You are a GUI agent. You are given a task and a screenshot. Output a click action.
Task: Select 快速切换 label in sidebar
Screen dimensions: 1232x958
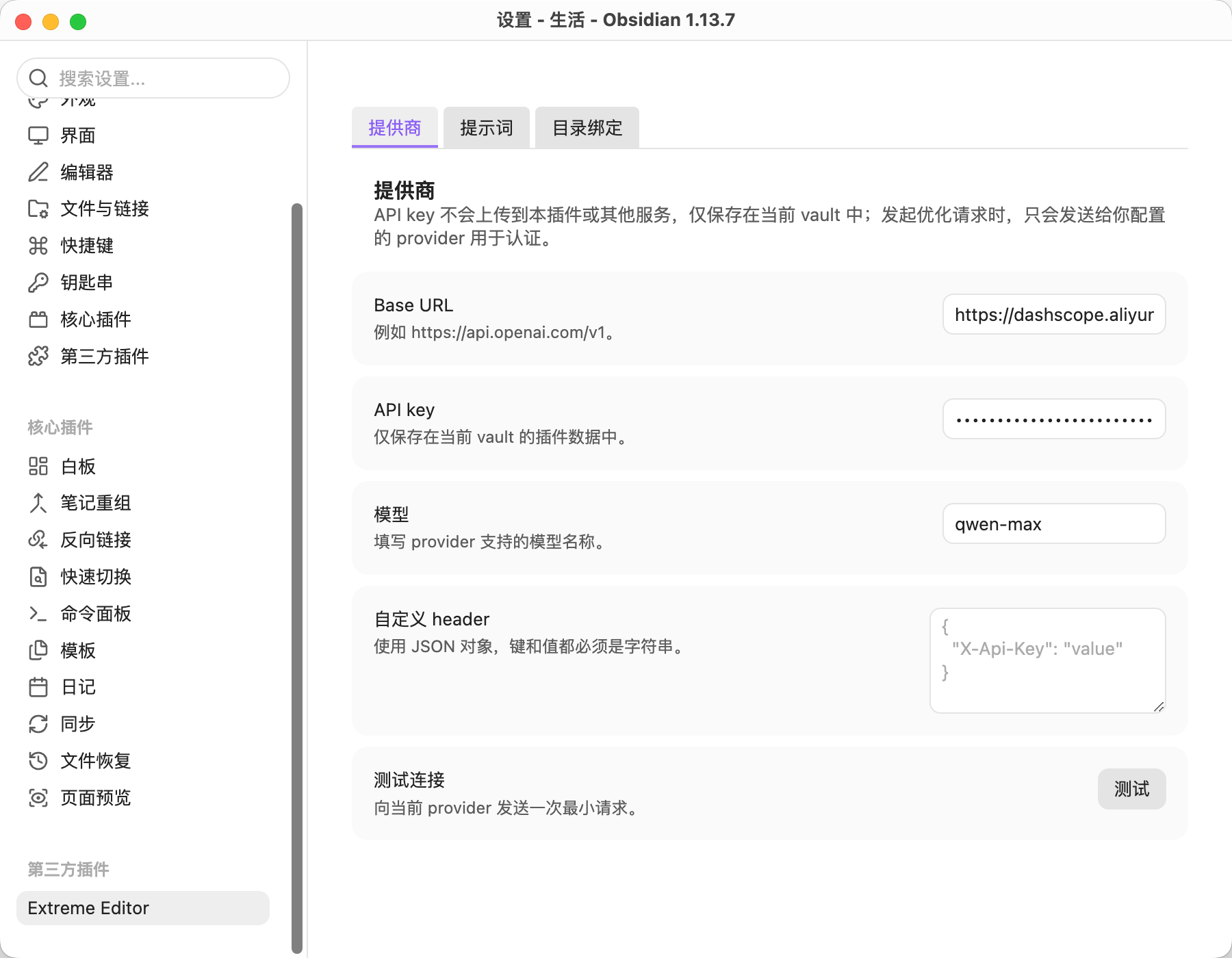[x=96, y=577]
